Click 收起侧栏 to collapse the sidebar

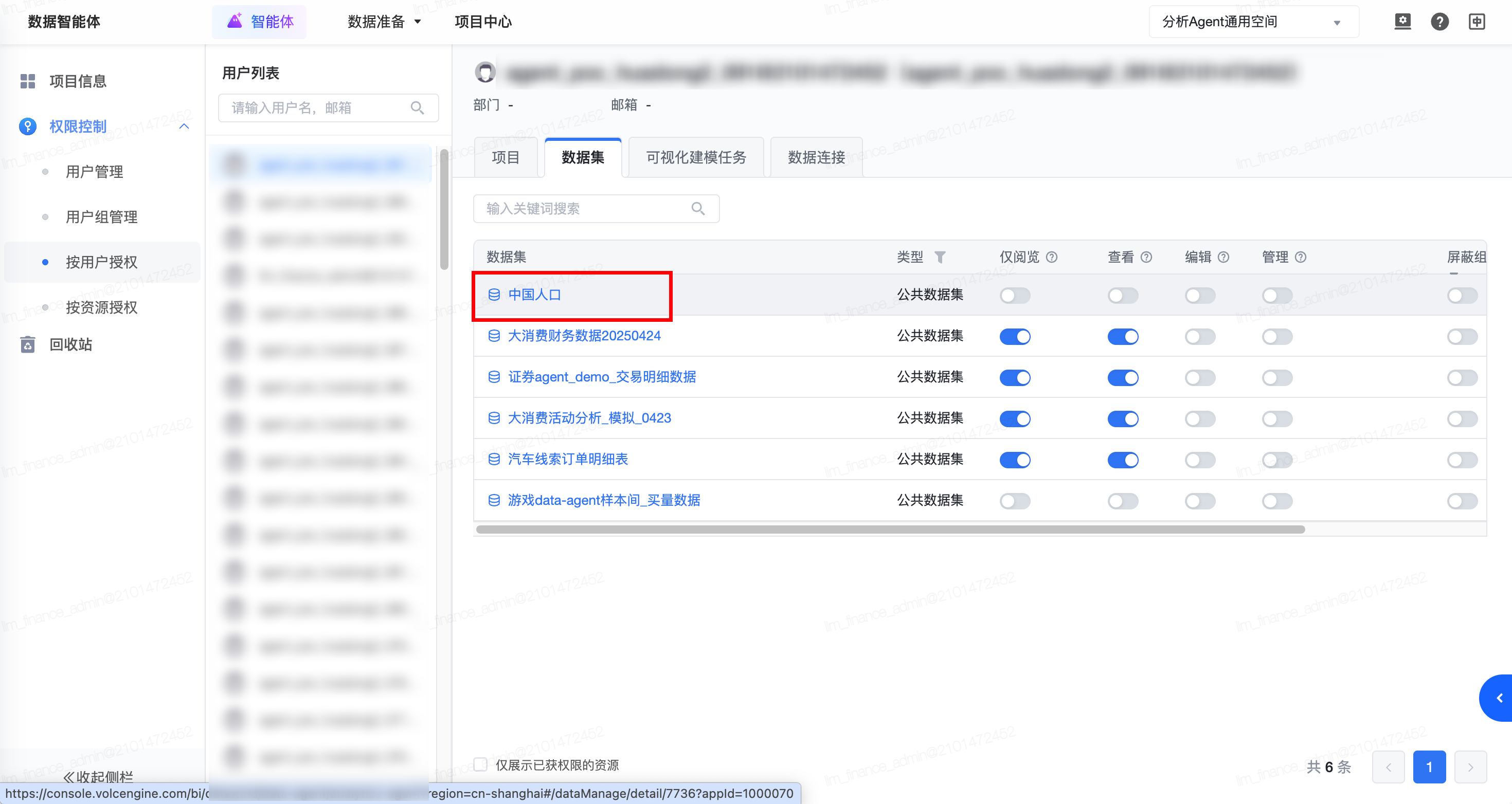coord(99,776)
